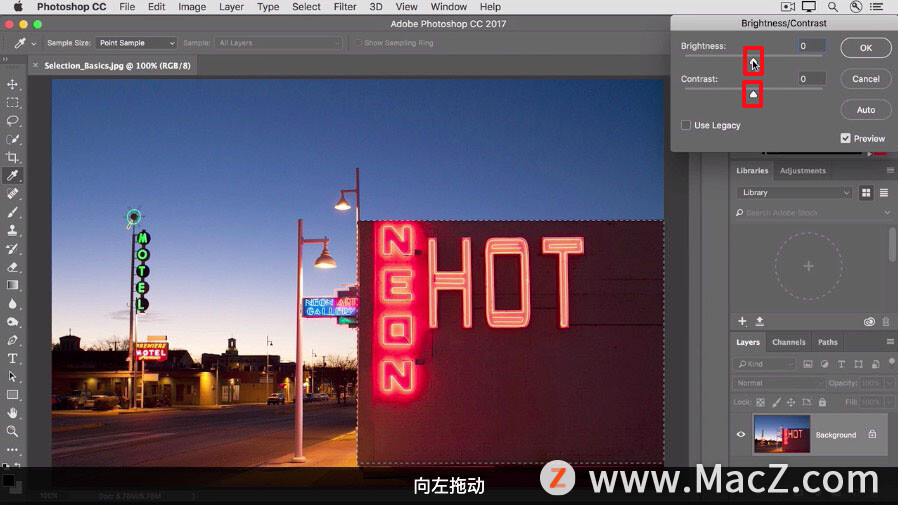Switch to Adjustments tab

point(802,171)
